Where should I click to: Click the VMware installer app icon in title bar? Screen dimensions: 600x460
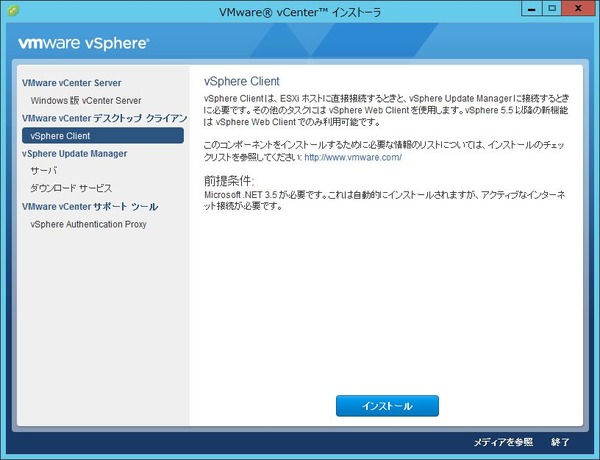pos(13,11)
